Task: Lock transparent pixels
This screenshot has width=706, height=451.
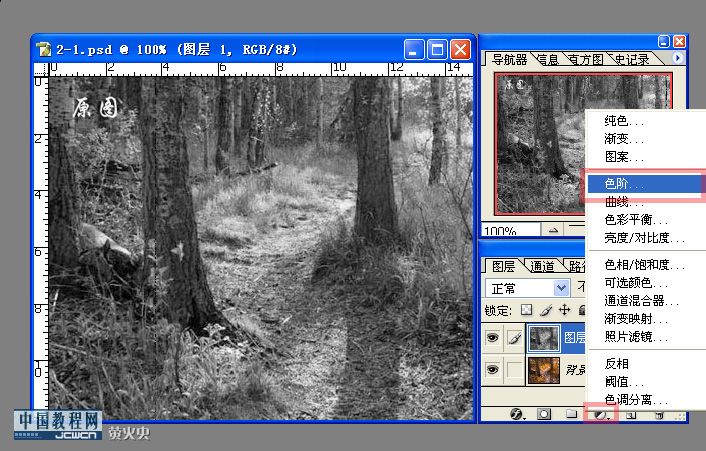Action: pos(526,310)
